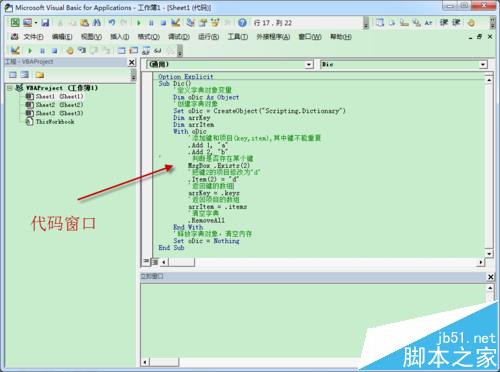Click the Reset icon in standard toolbar
The height and width of the screenshot is (372, 500).
[163, 23]
